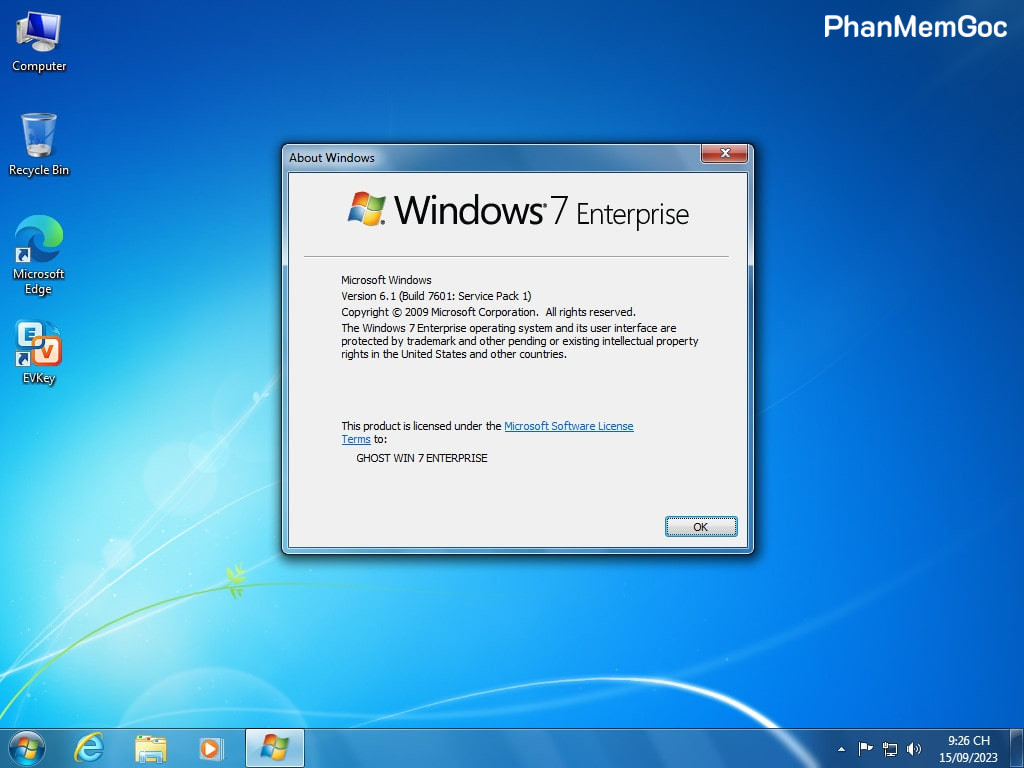Image resolution: width=1024 pixels, height=768 pixels.
Task: Select the Microsoft Edge desktop shortcut
Action: pyautogui.click(x=38, y=254)
